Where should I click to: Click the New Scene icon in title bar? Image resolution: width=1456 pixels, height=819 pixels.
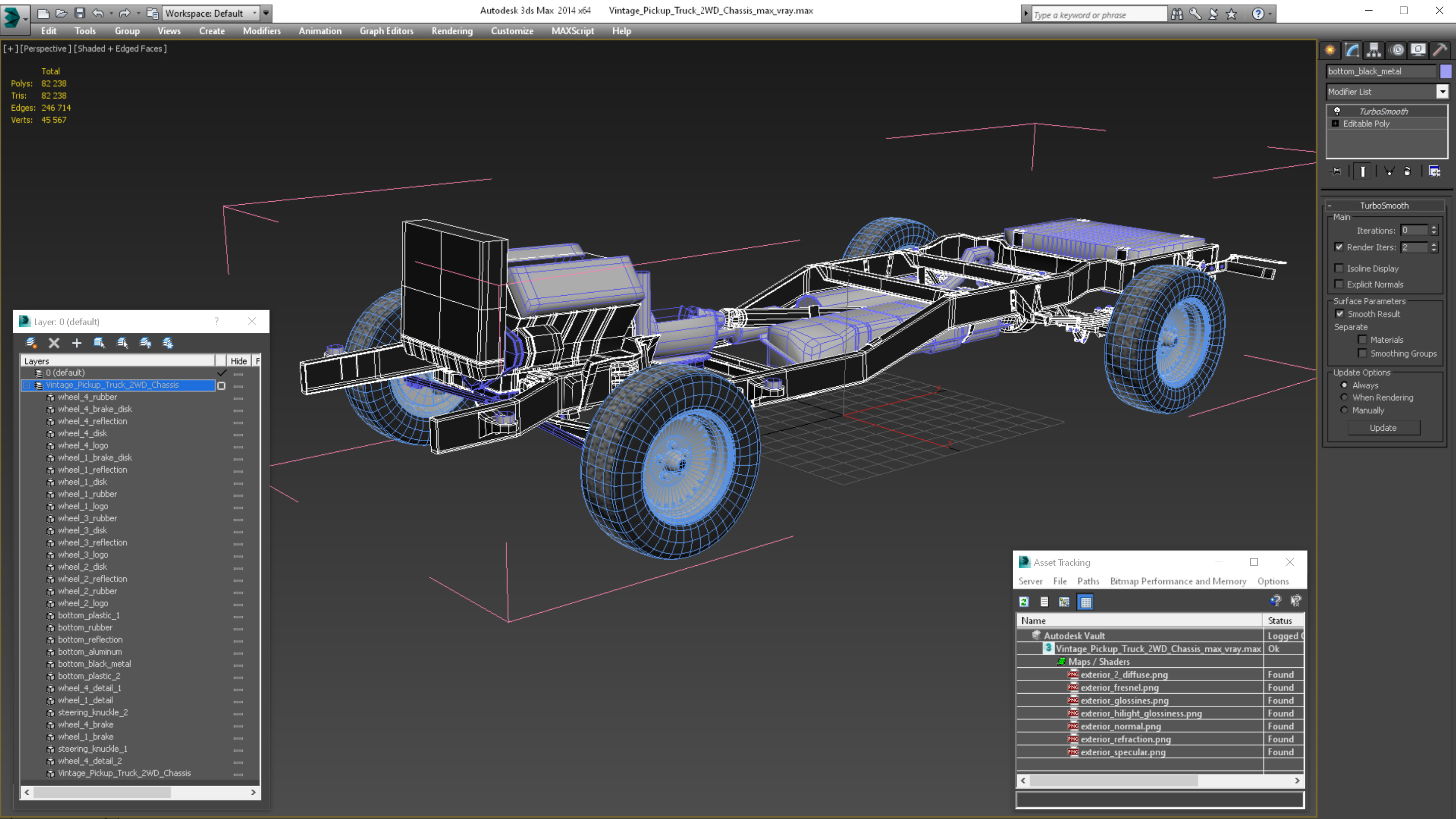(x=43, y=13)
